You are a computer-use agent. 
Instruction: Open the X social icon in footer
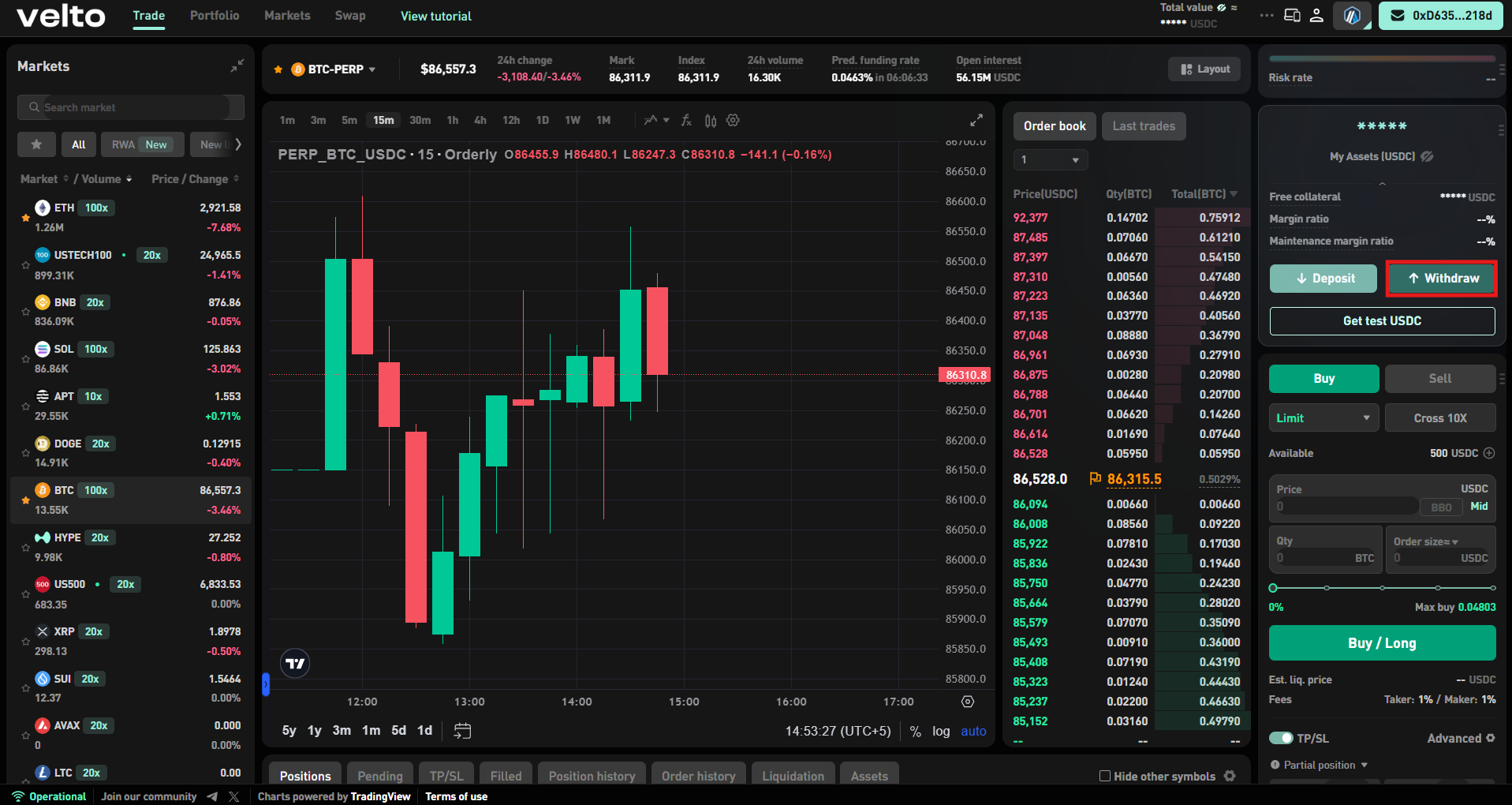click(x=233, y=796)
